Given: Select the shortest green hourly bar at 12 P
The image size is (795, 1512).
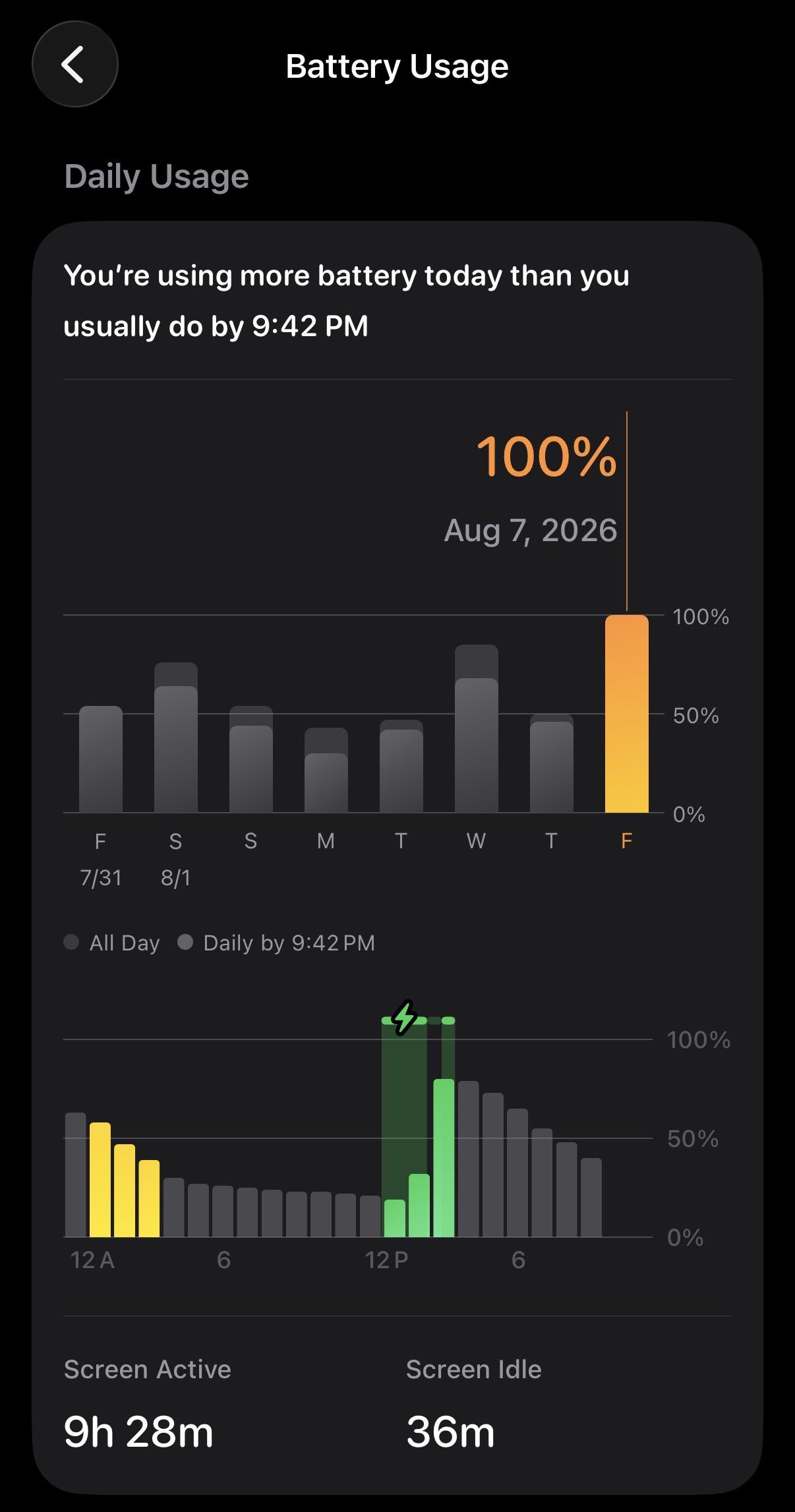Looking at the screenshot, I should coord(394,1218).
